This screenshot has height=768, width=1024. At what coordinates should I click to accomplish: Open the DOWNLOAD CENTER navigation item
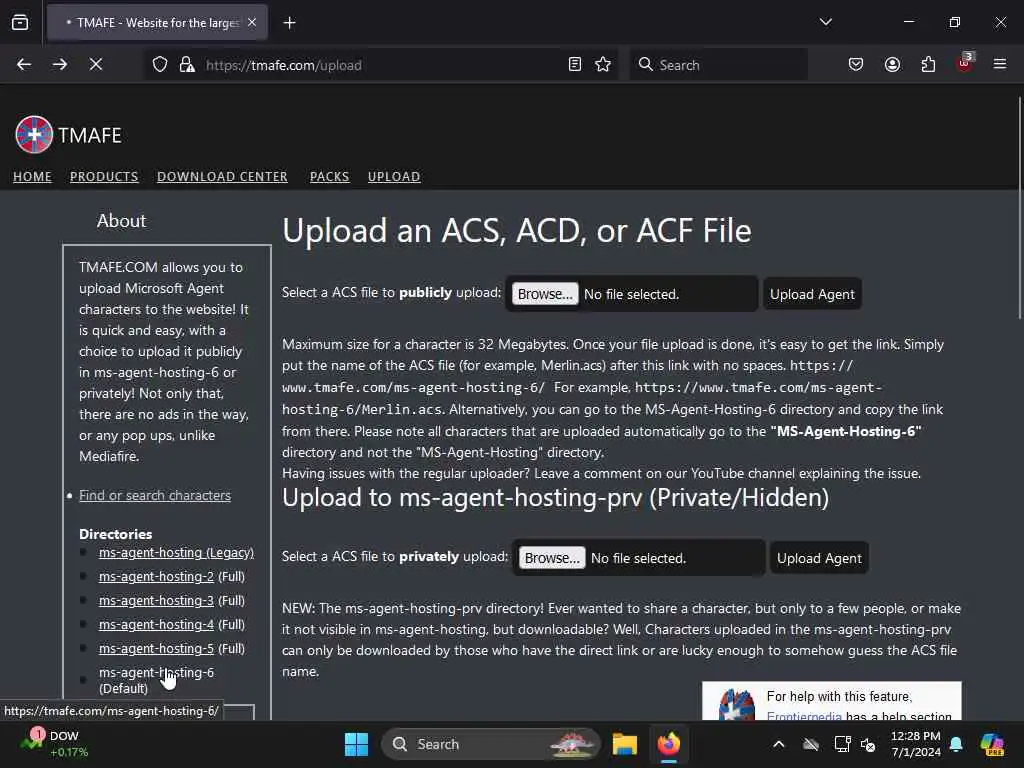click(x=222, y=177)
